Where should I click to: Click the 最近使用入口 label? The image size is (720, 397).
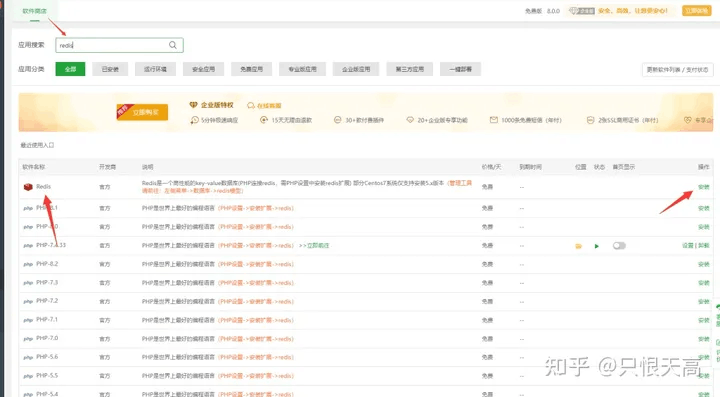pos(37,145)
